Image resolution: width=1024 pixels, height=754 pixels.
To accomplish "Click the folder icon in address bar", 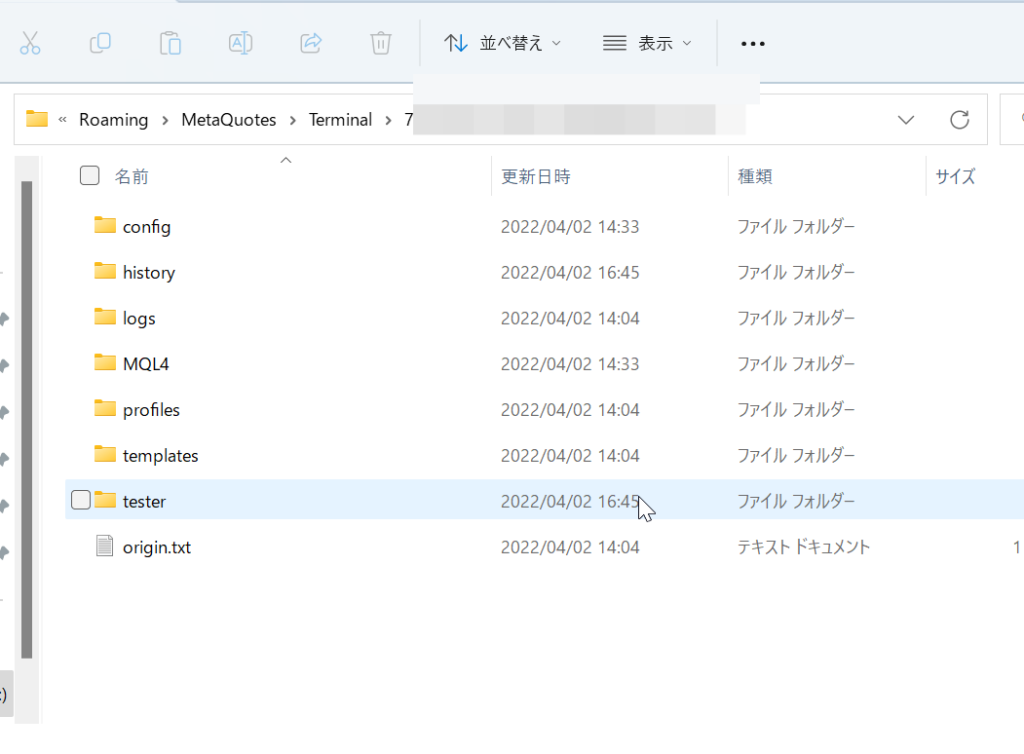I will pos(37,119).
